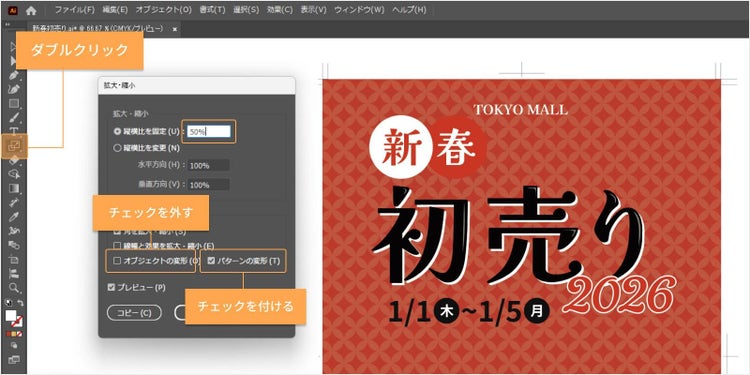Select the Eraser tool

(x=14, y=161)
